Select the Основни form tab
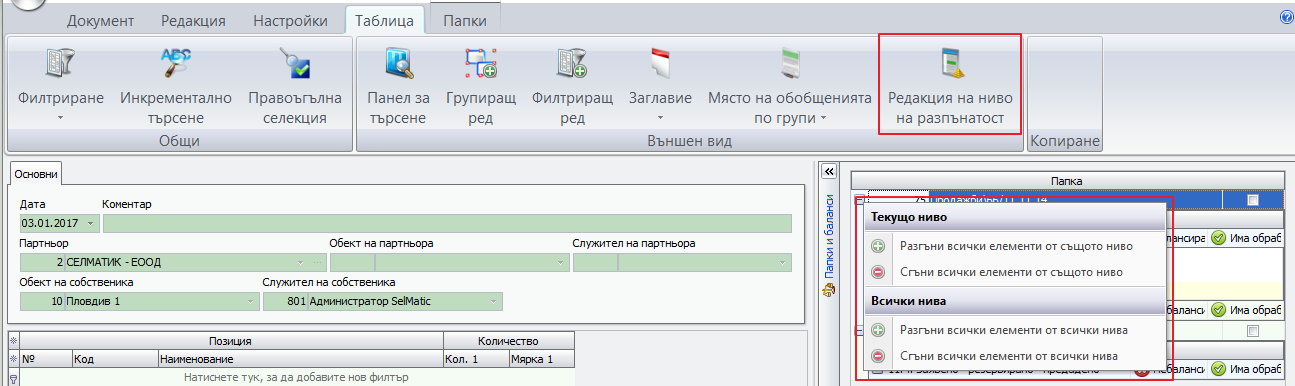This screenshot has width=1295, height=386. point(36,174)
